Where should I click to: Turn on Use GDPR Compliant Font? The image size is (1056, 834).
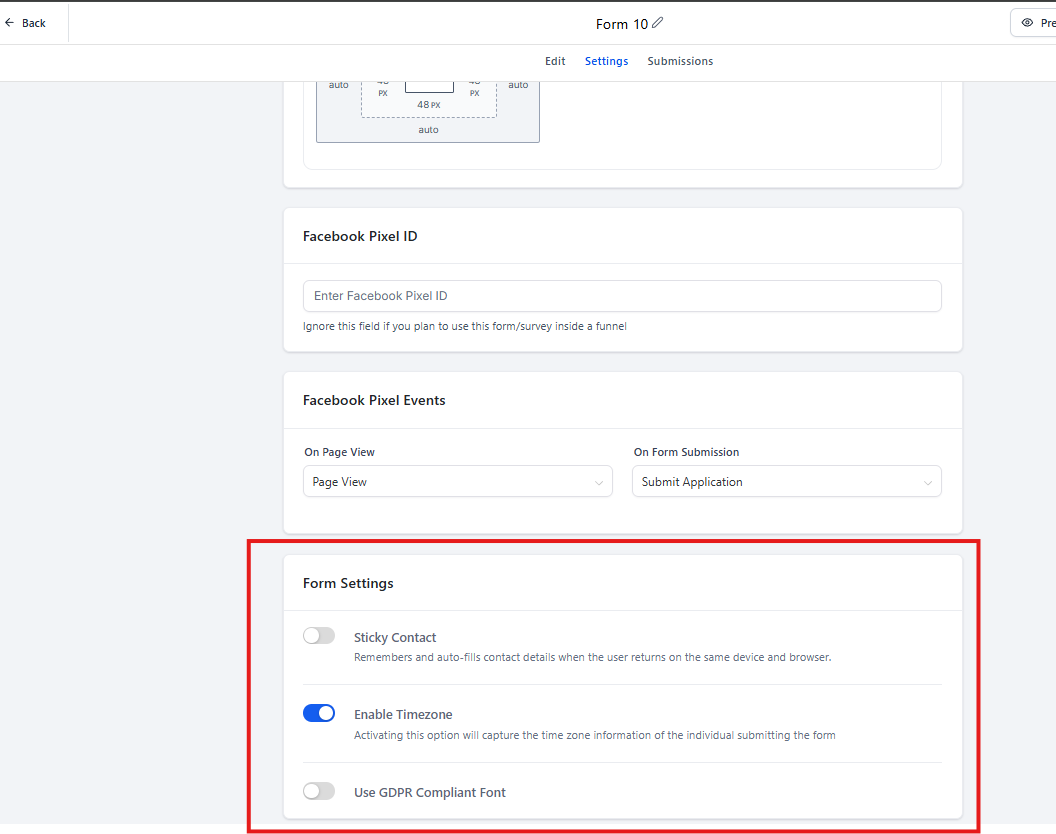pyautogui.click(x=319, y=791)
